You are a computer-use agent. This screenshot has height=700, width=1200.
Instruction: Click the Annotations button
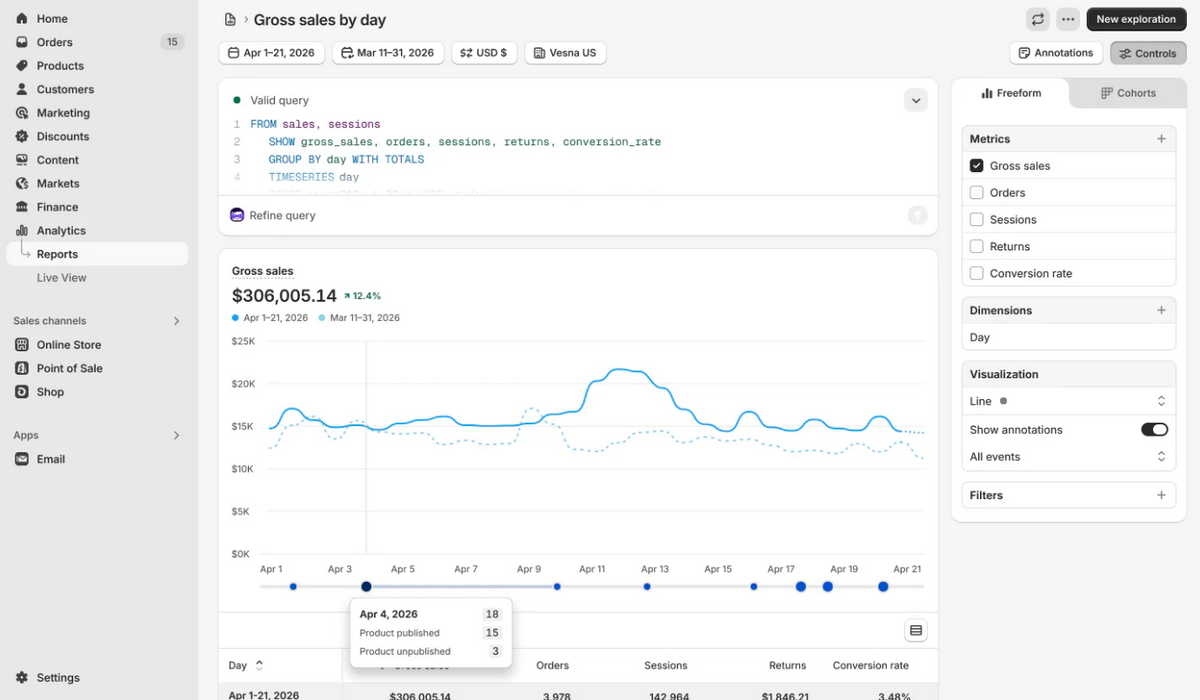click(x=1056, y=53)
